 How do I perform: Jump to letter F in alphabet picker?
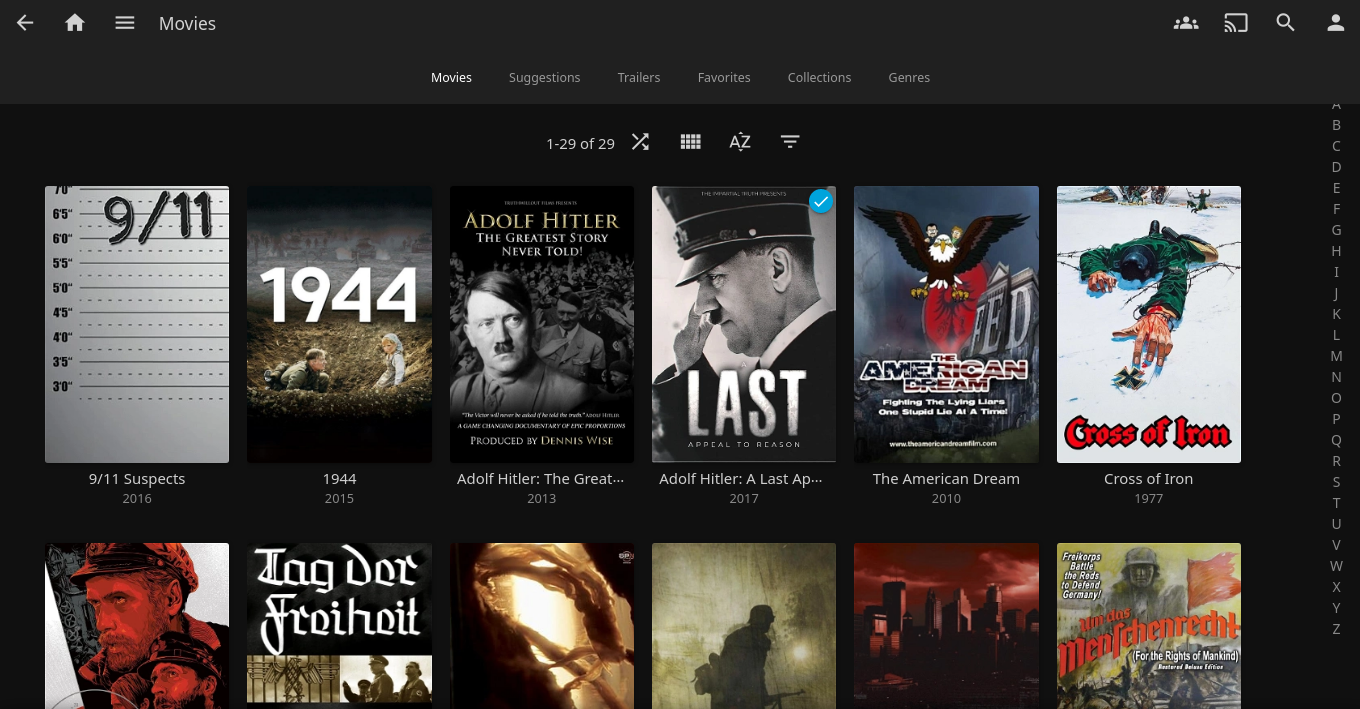1336,209
